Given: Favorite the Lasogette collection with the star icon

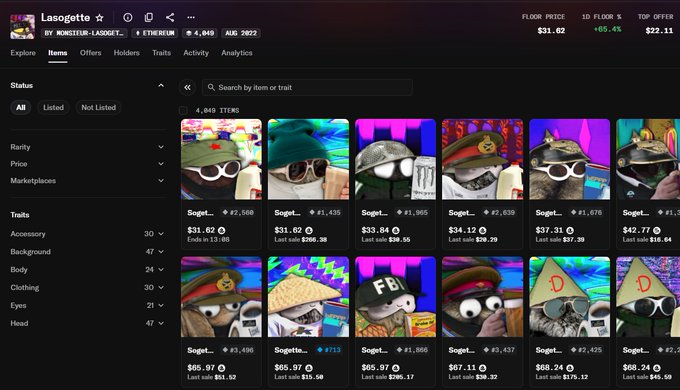Looking at the screenshot, I should [x=99, y=17].
